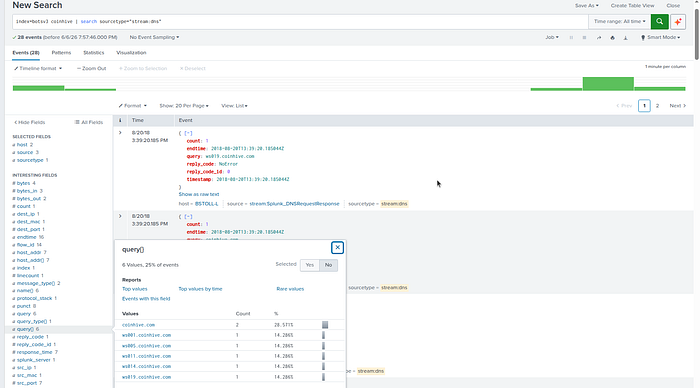This screenshot has height=388, width=700.
Task: Click Hide Fields
Action: point(29,122)
